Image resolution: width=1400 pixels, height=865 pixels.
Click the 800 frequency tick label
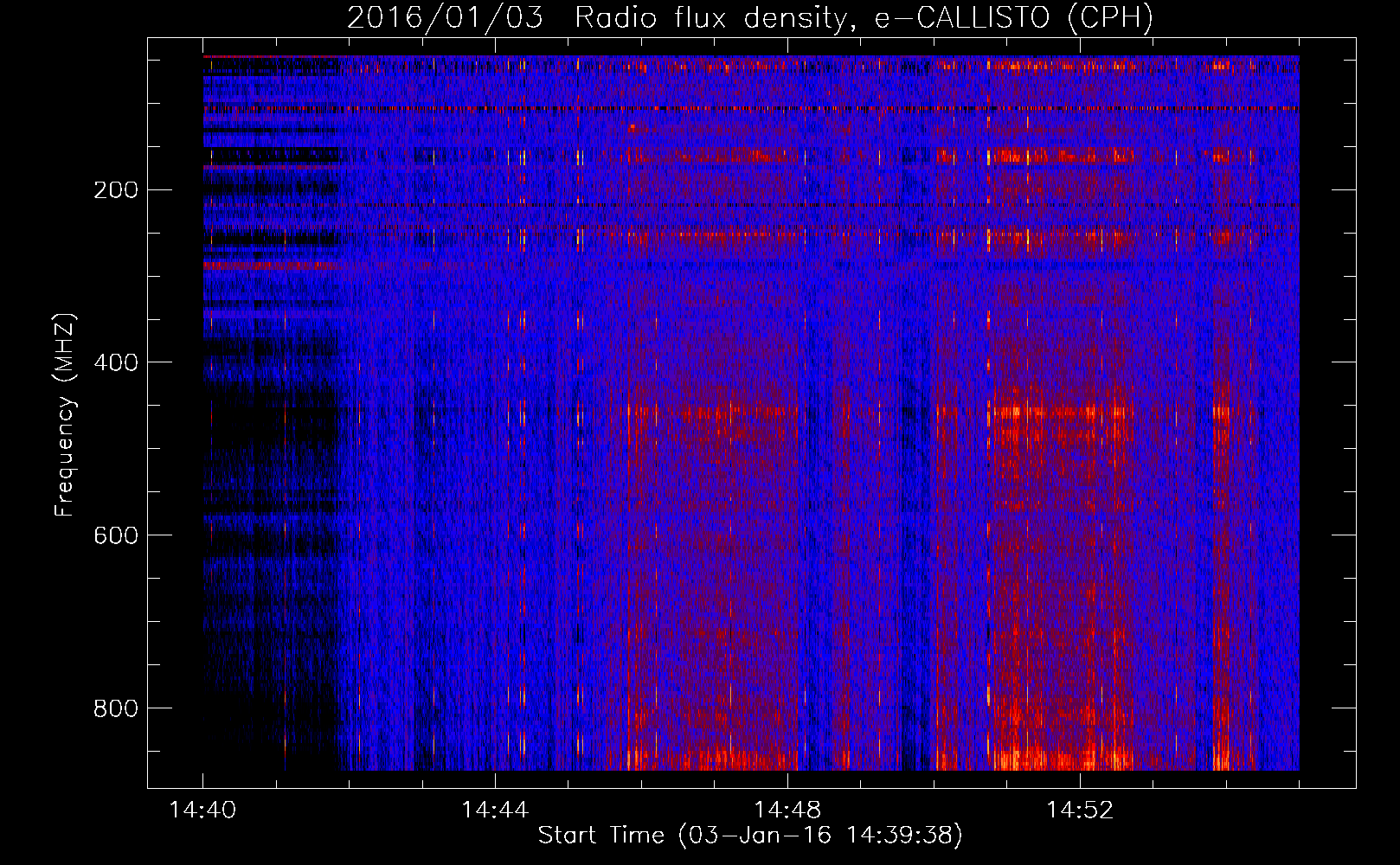pyautogui.click(x=115, y=708)
